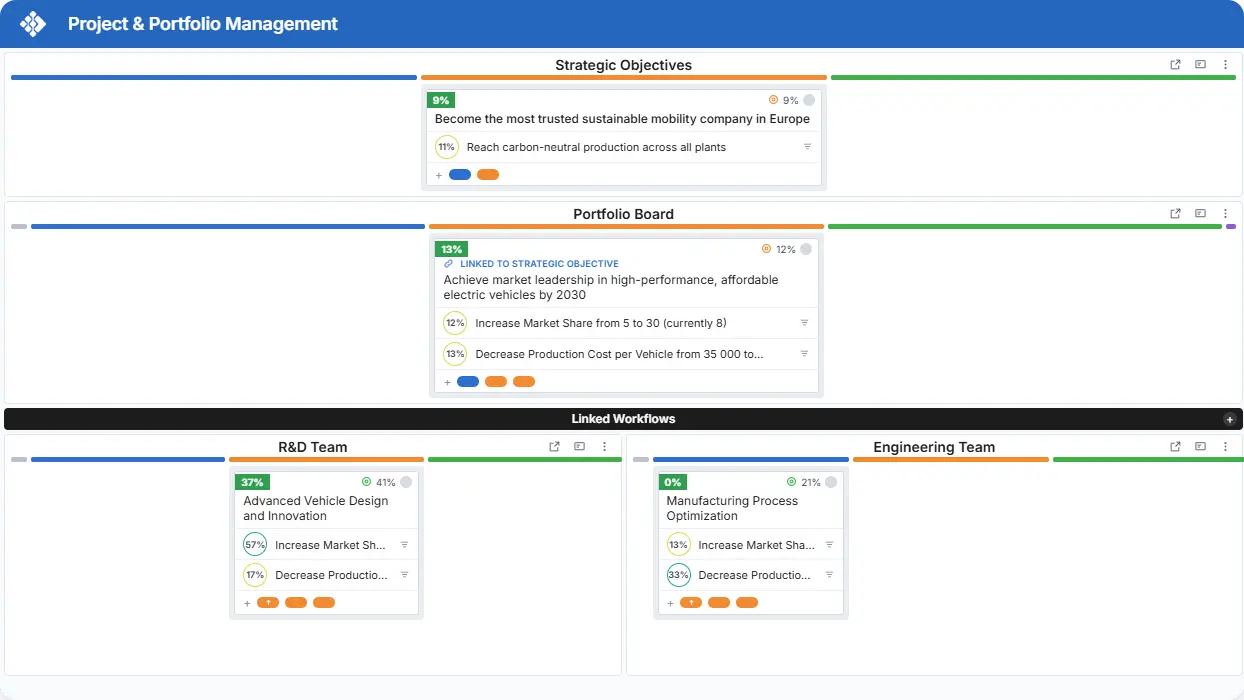Image resolution: width=1244 pixels, height=700 pixels.
Task: Open the 'Achieve market leadership' card title
Action: coord(611,287)
